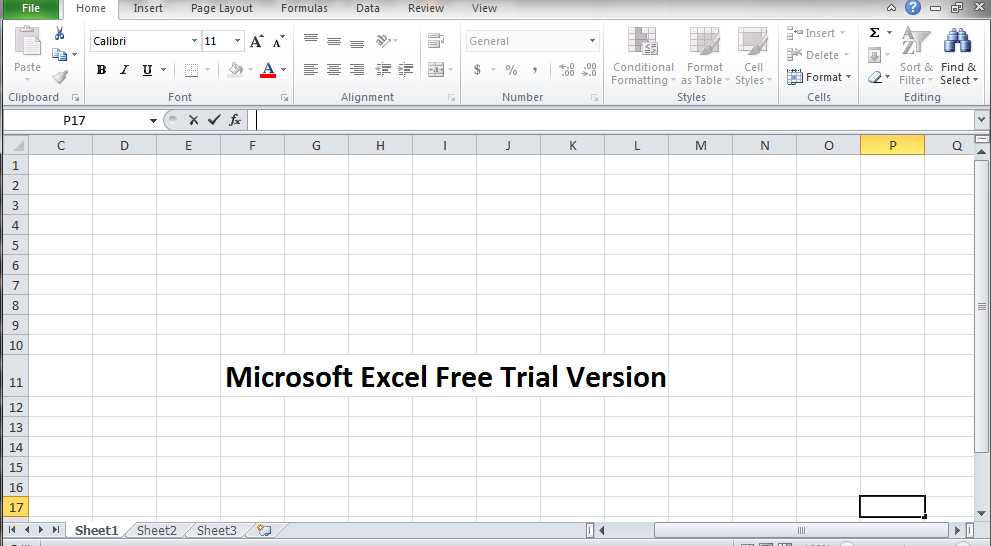Viewport: 991px width, 546px height.
Task: Click Insert Worksheet icon after Sheet3
Action: click(x=264, y=530)
